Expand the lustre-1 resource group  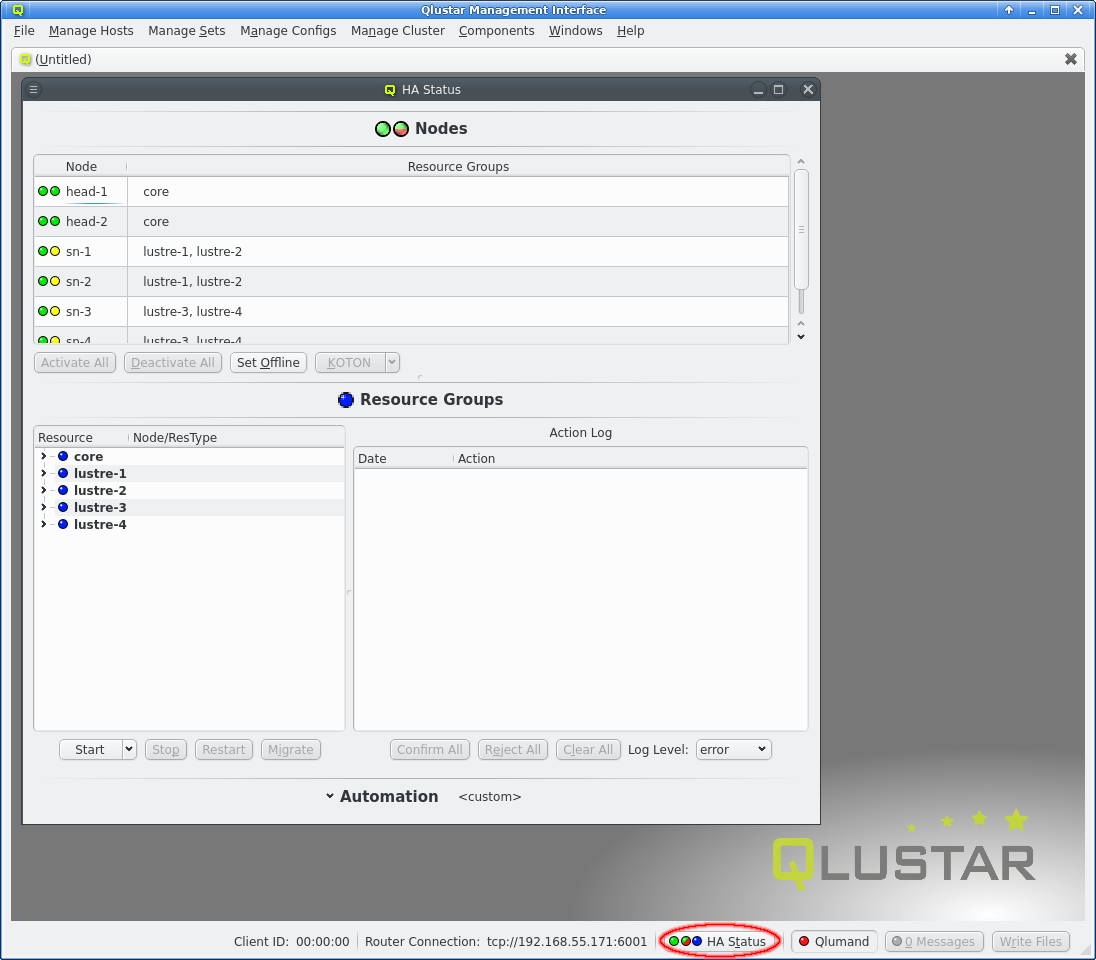click(43, 473)
